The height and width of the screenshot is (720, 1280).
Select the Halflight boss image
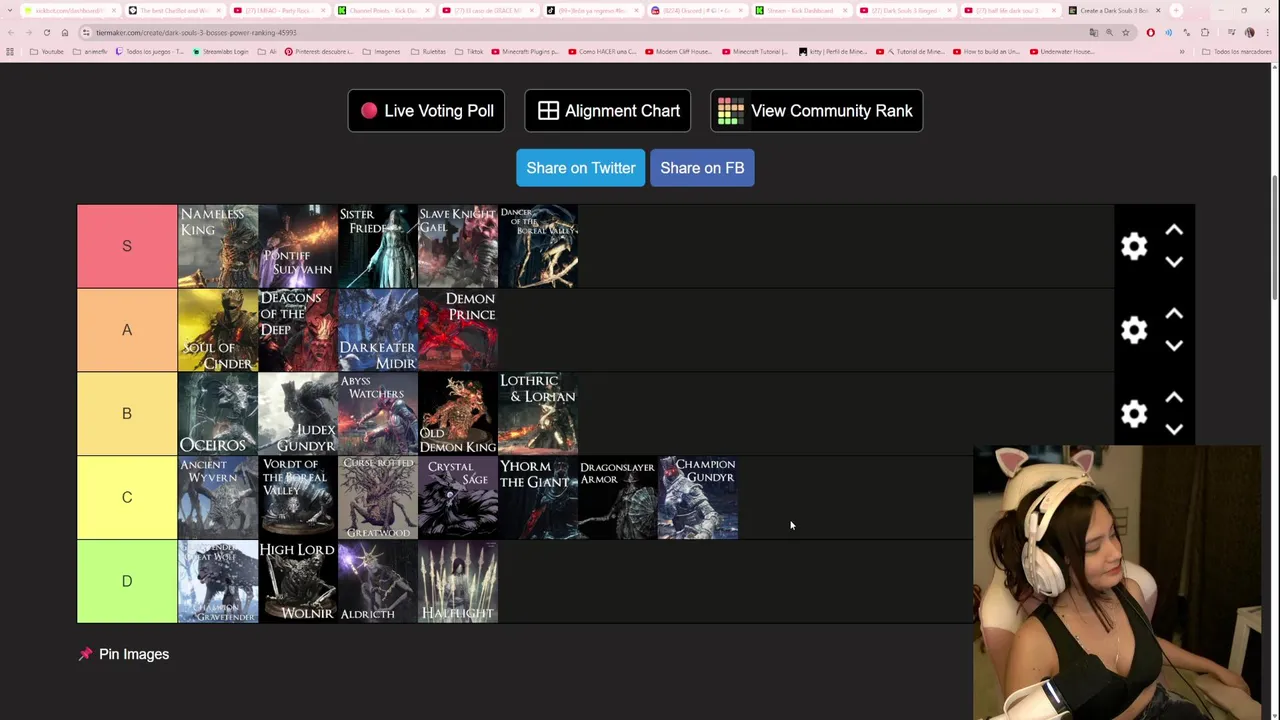tap(458, 581)
